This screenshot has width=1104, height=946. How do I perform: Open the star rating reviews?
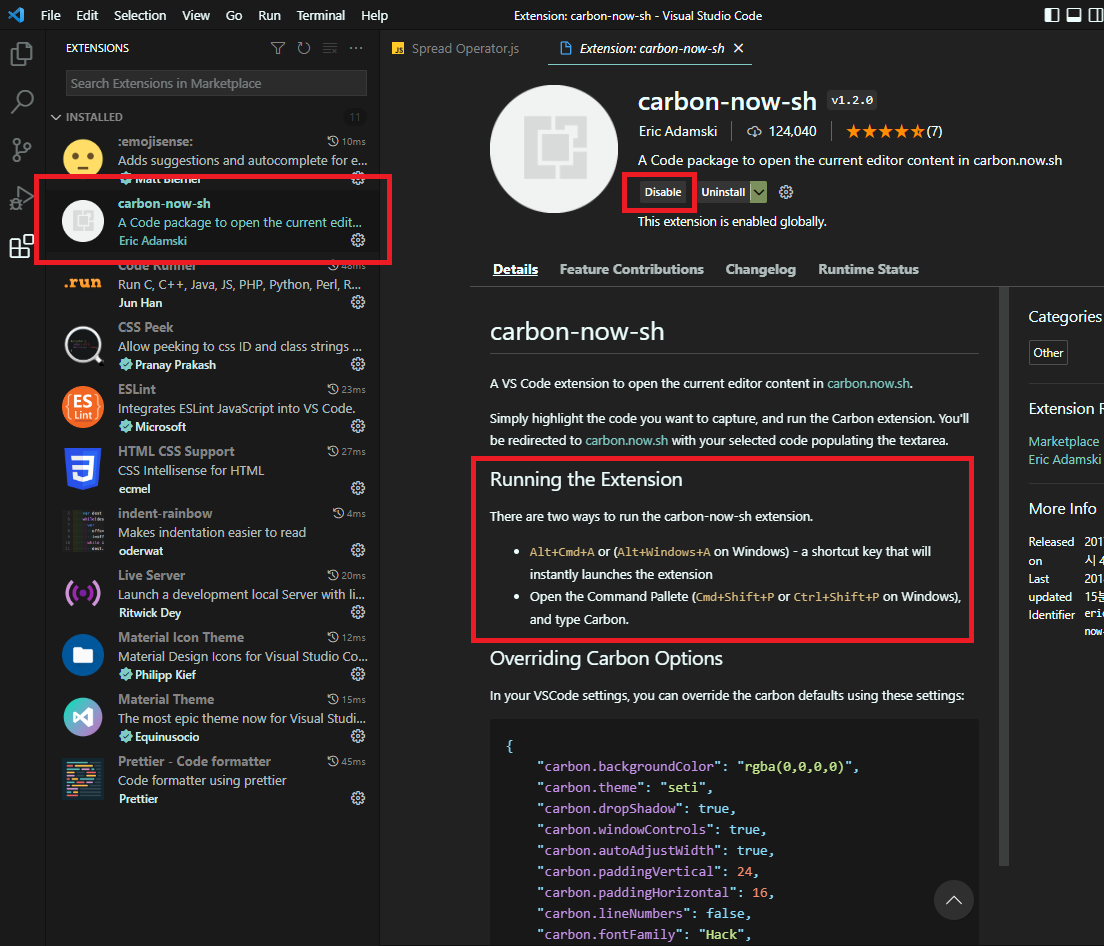[x=894, y=131]
